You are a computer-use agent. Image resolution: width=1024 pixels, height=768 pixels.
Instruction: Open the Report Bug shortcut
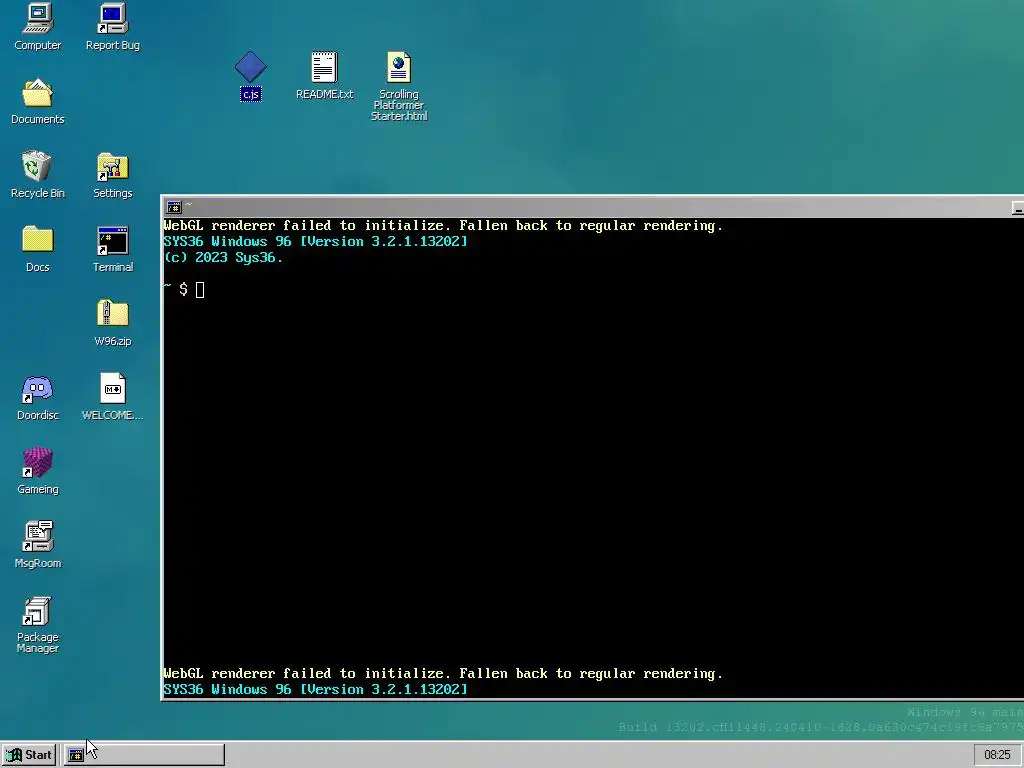(112, 27)
